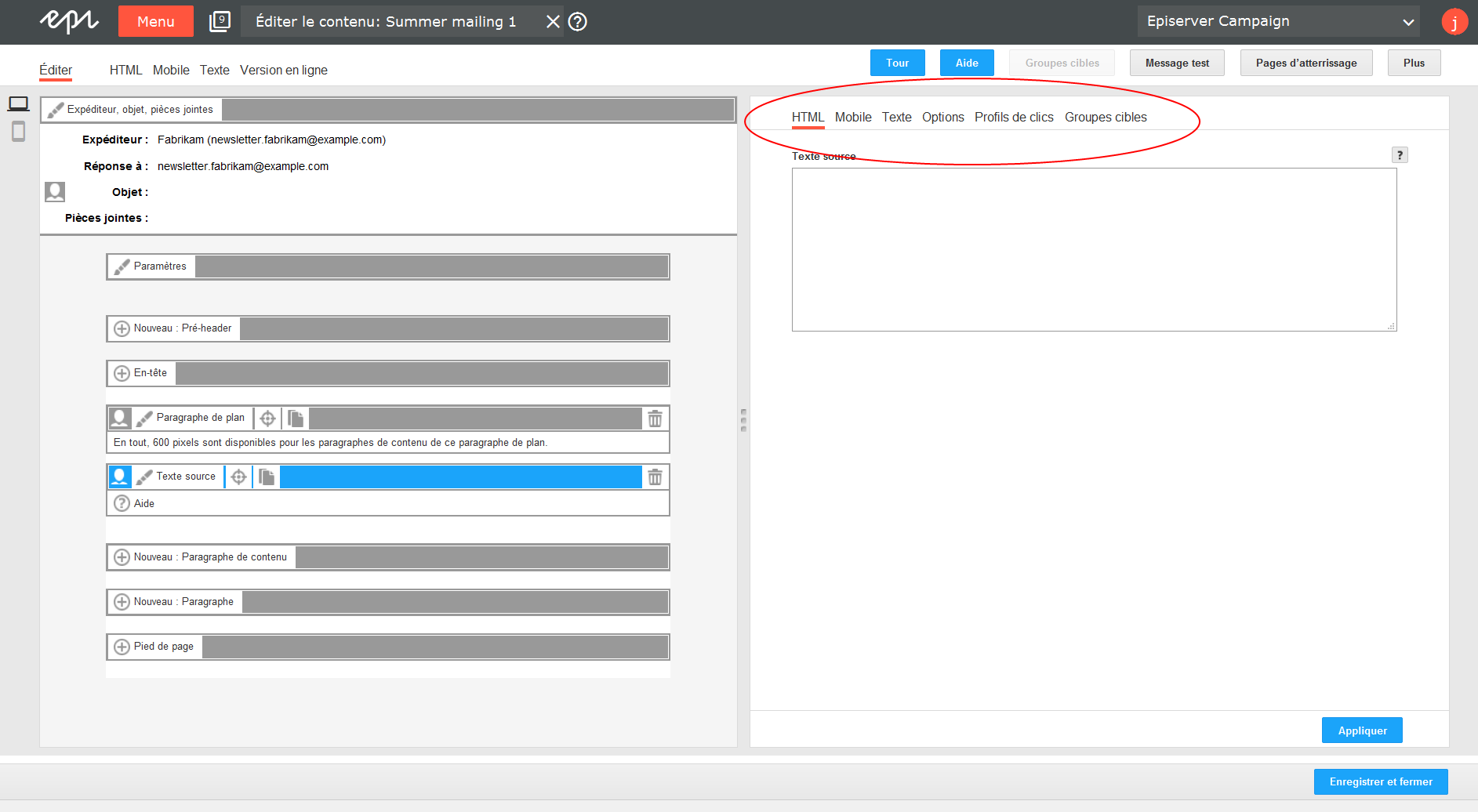
Task: Click the personalization icon next to Objet
Action: pos(55,192)
